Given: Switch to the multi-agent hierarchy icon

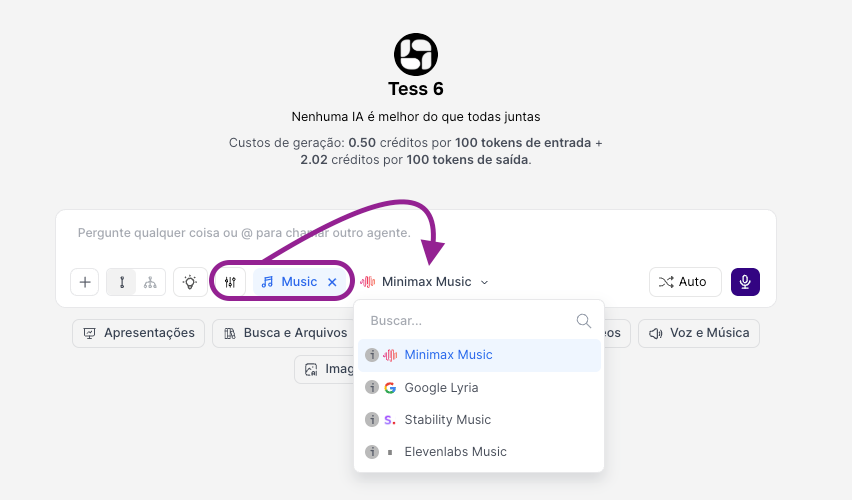Looking at the screenshot, I should (150, 282).
